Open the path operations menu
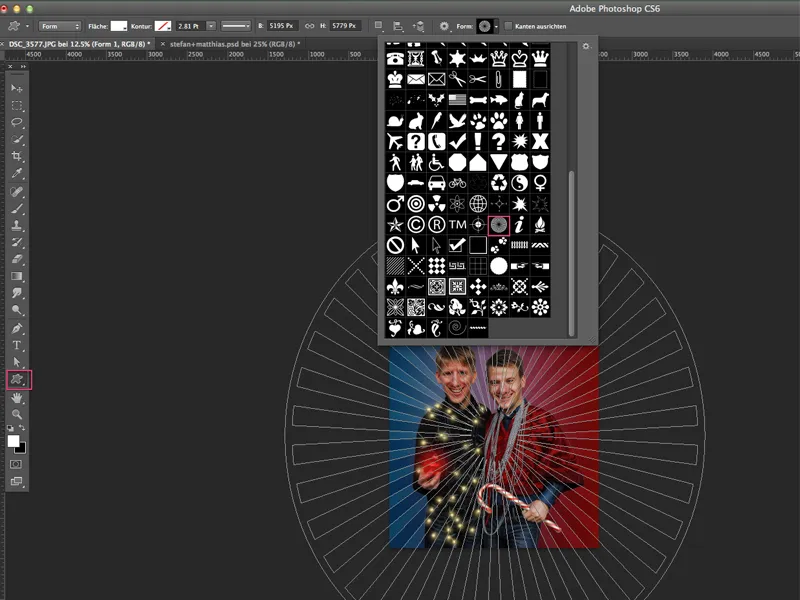 coord(379,26)
